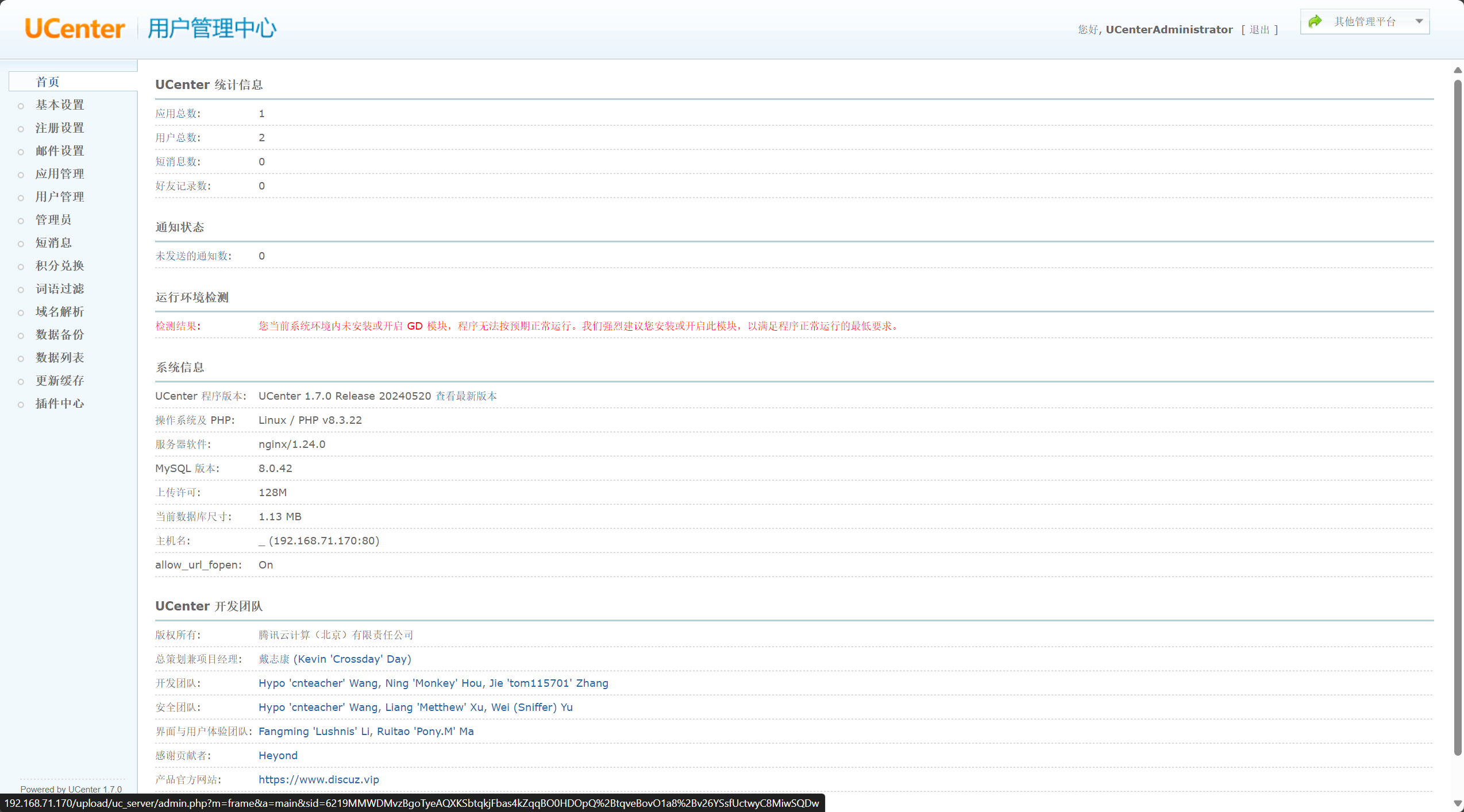1464x812 pixels.
Task: Click UCenter 1.7.0 Release 20240520 text
Action: click(345, 396)
